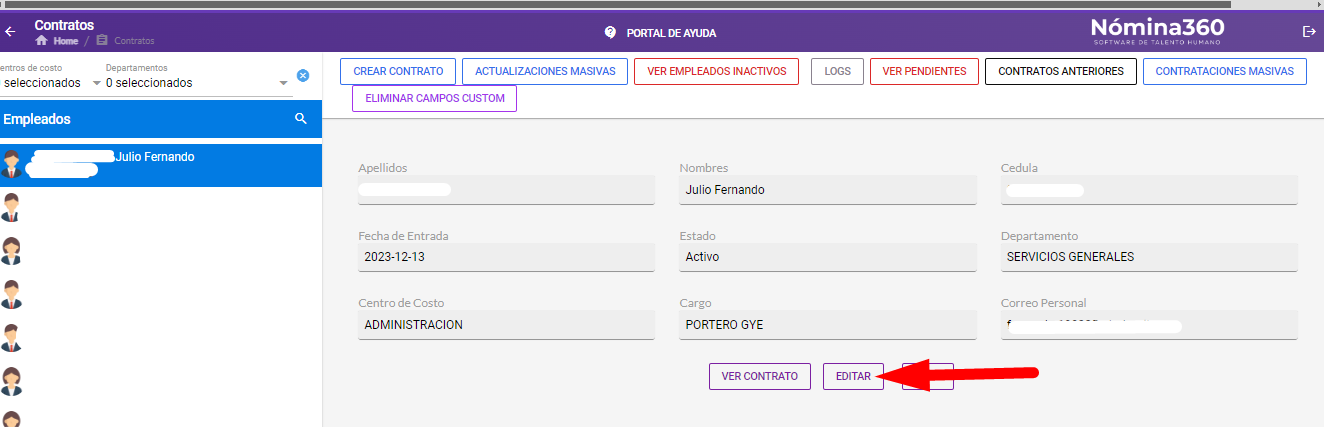Viewport: 1324px width, 427px height.
Task: Open the Logs button
Action: click(x=837, y=71)
